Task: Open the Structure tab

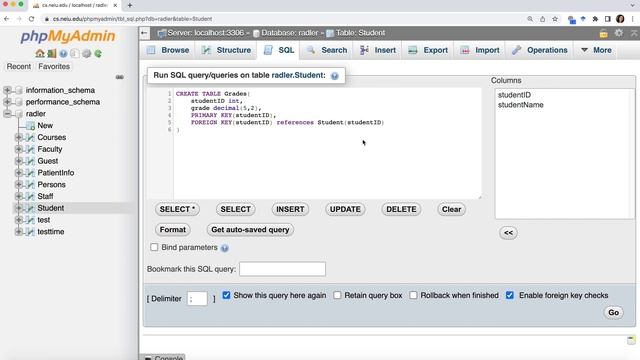Action: tap(226, 50)
